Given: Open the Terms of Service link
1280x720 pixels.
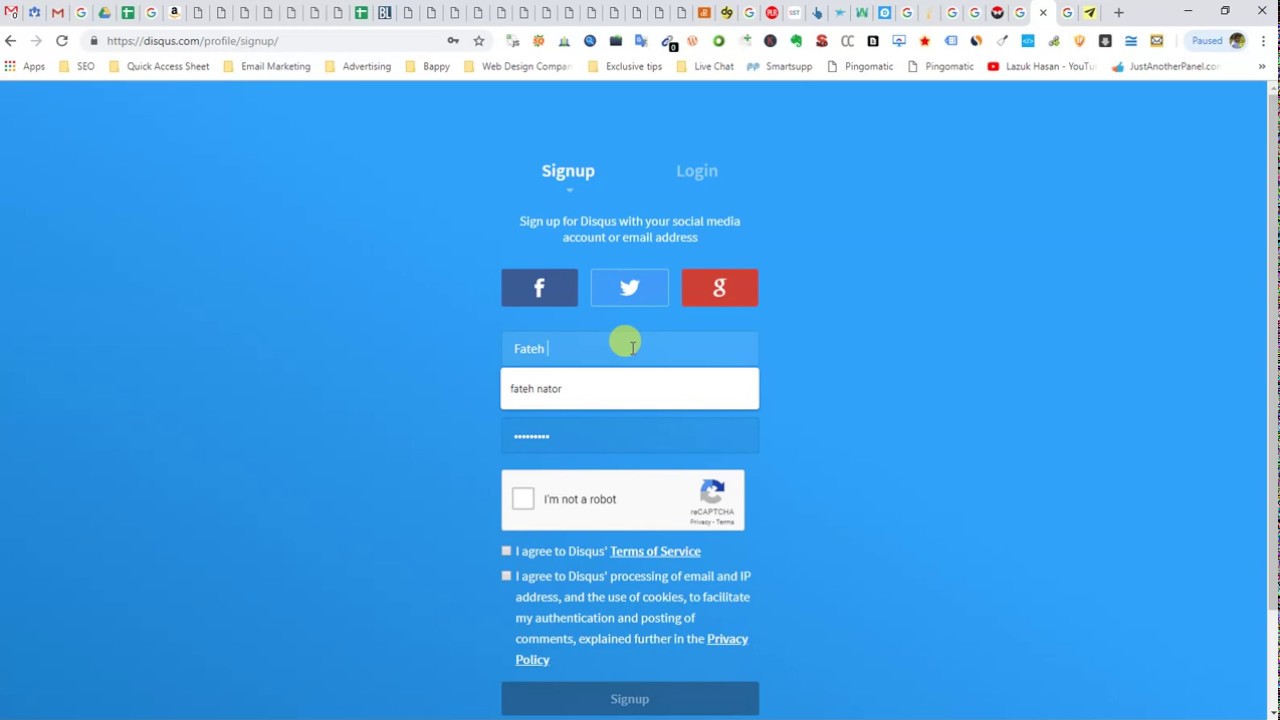Looking at the screenshot, I should coord(655,551).
